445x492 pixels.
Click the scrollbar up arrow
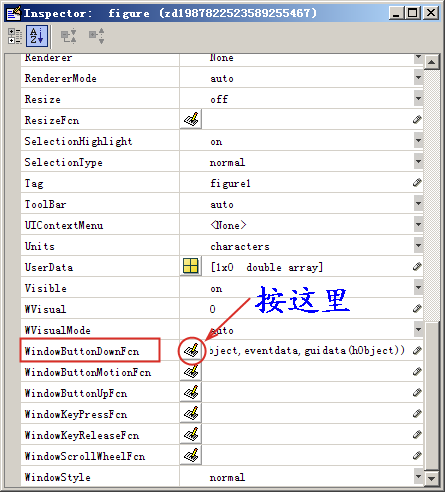click(x=432, y=62)
